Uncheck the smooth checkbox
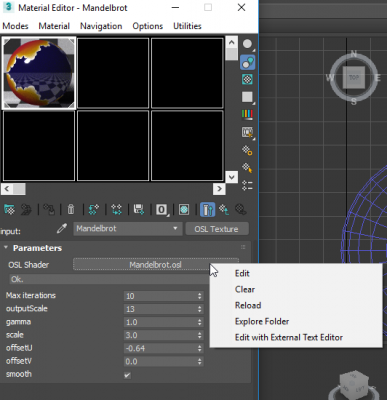The image size is (387, 400). click(x=127, y=375)
